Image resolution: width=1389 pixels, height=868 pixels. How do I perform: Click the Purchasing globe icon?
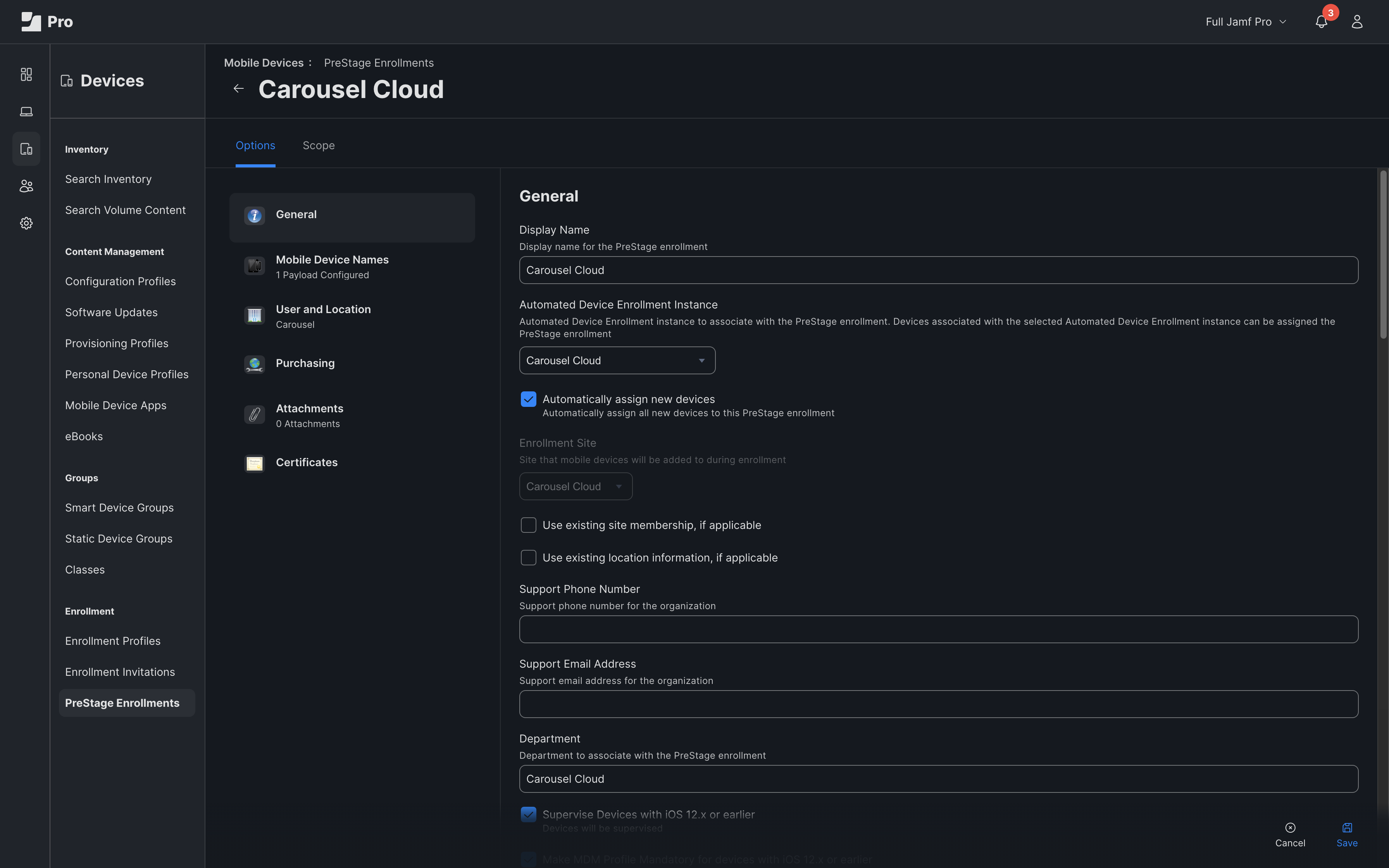[x=254, y=364]
